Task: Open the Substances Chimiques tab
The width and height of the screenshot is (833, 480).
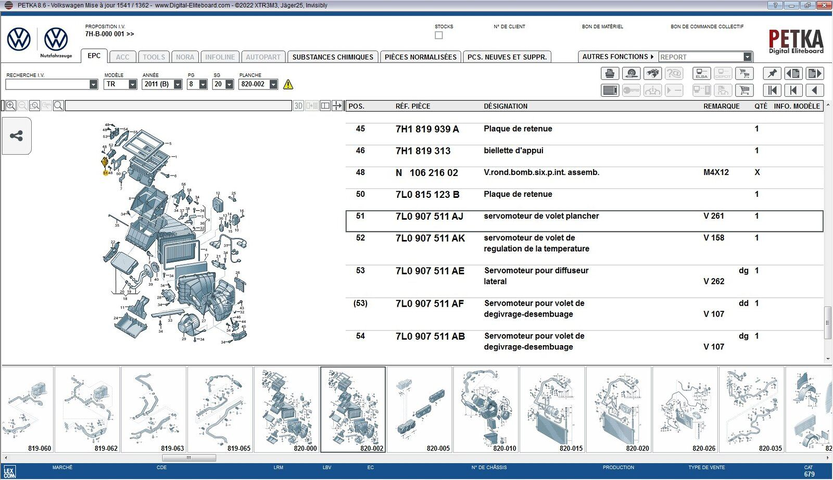Action: (x=333, y=57)
